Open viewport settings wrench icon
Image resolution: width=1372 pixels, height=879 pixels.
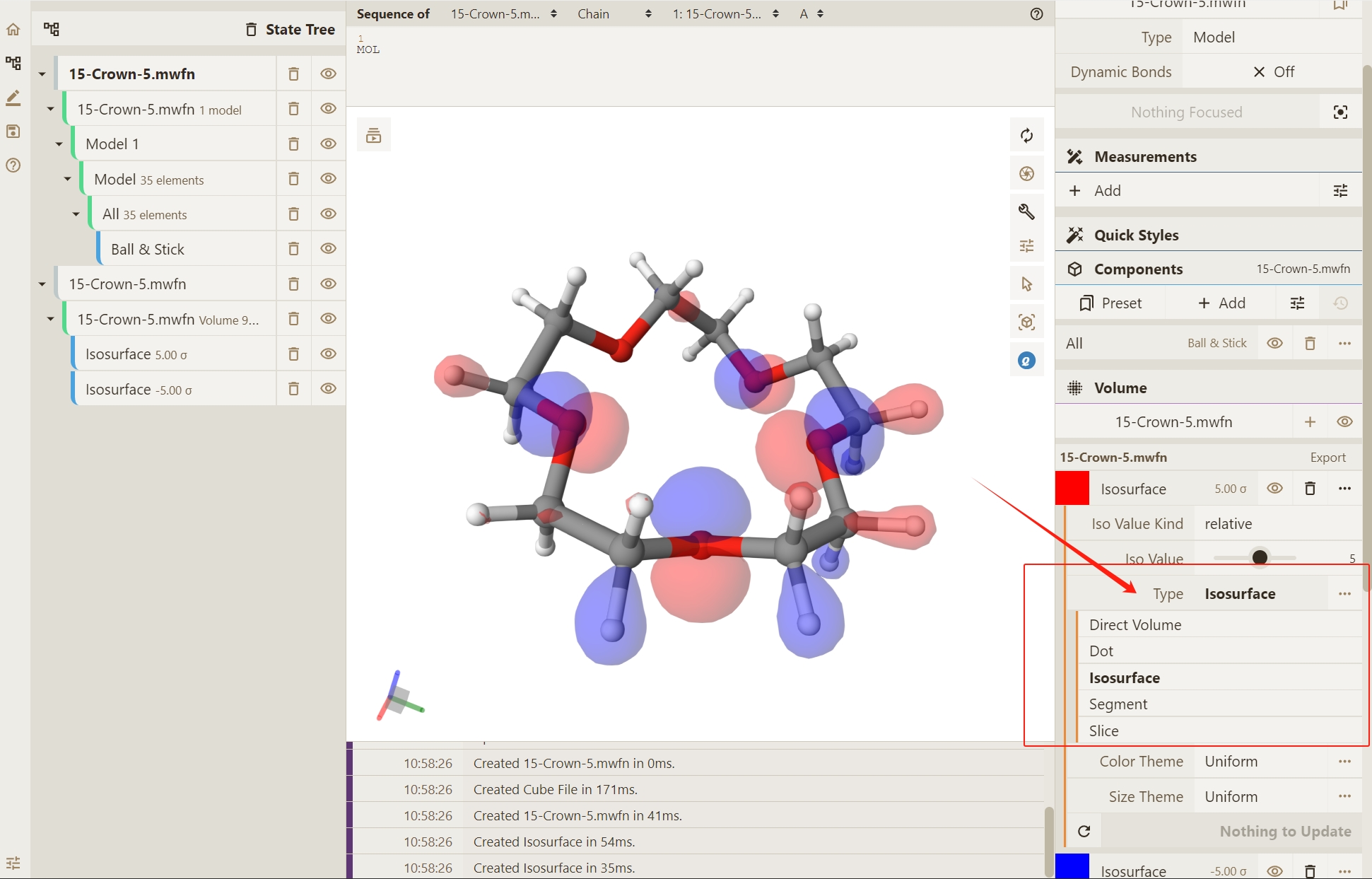[x=1026, y=211]
